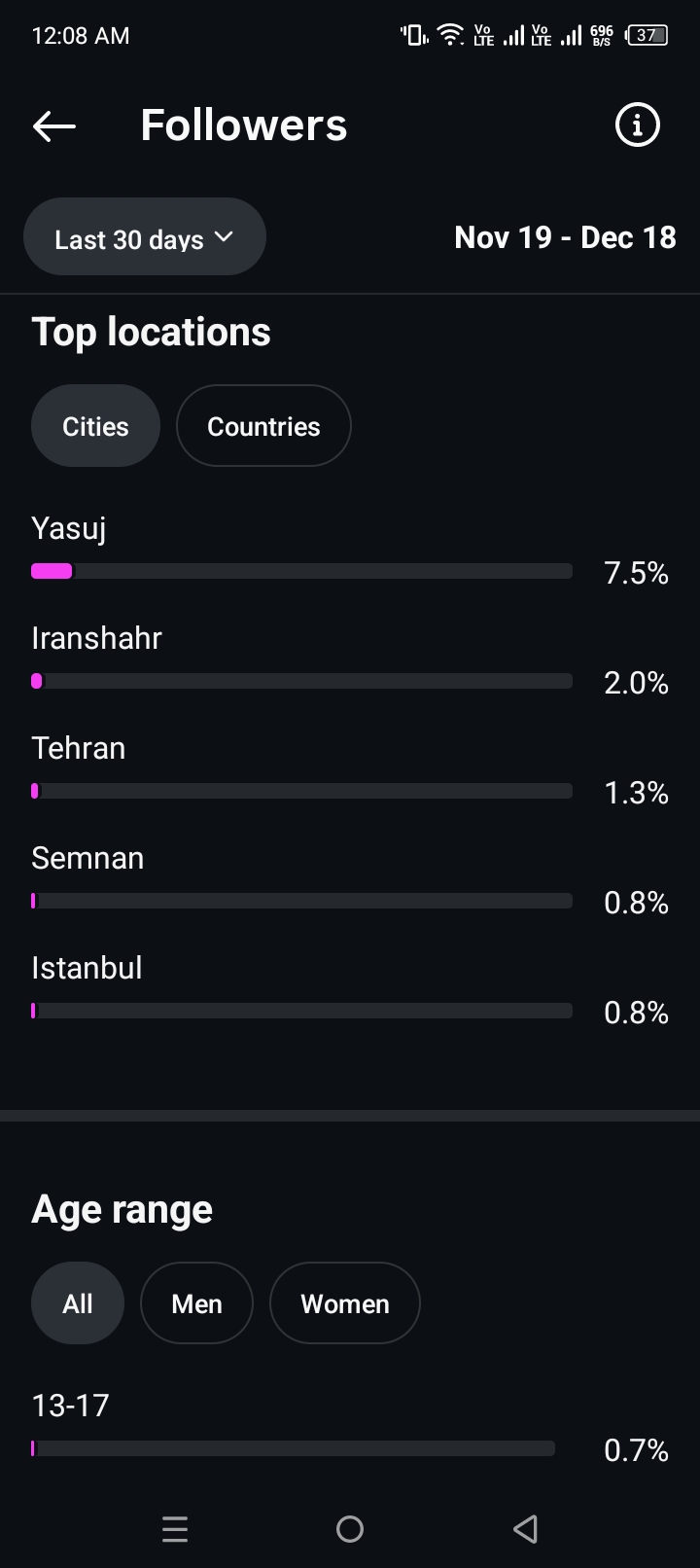Select the Tehran progress bar
700x1568 pixels.
coord(301,791)
